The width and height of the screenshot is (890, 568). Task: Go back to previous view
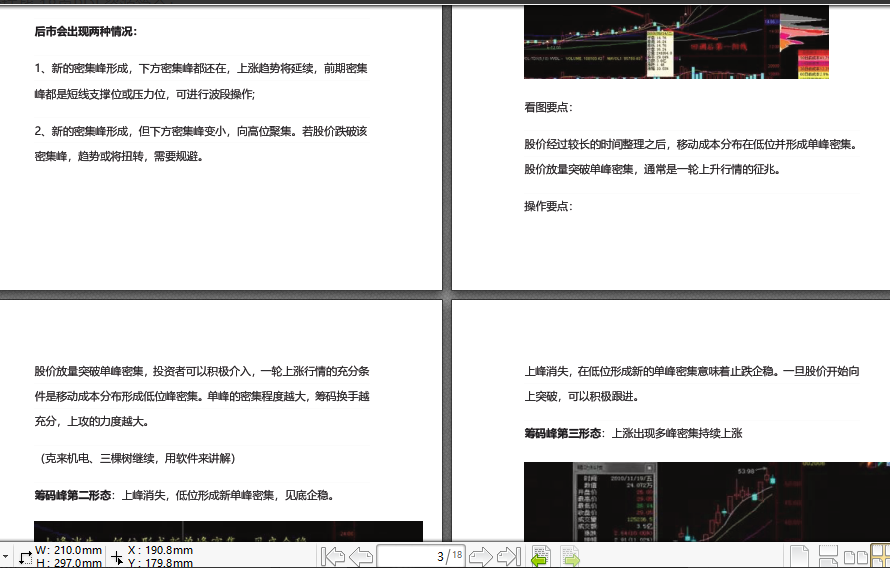pyautogui.click(x=540, y=556)
